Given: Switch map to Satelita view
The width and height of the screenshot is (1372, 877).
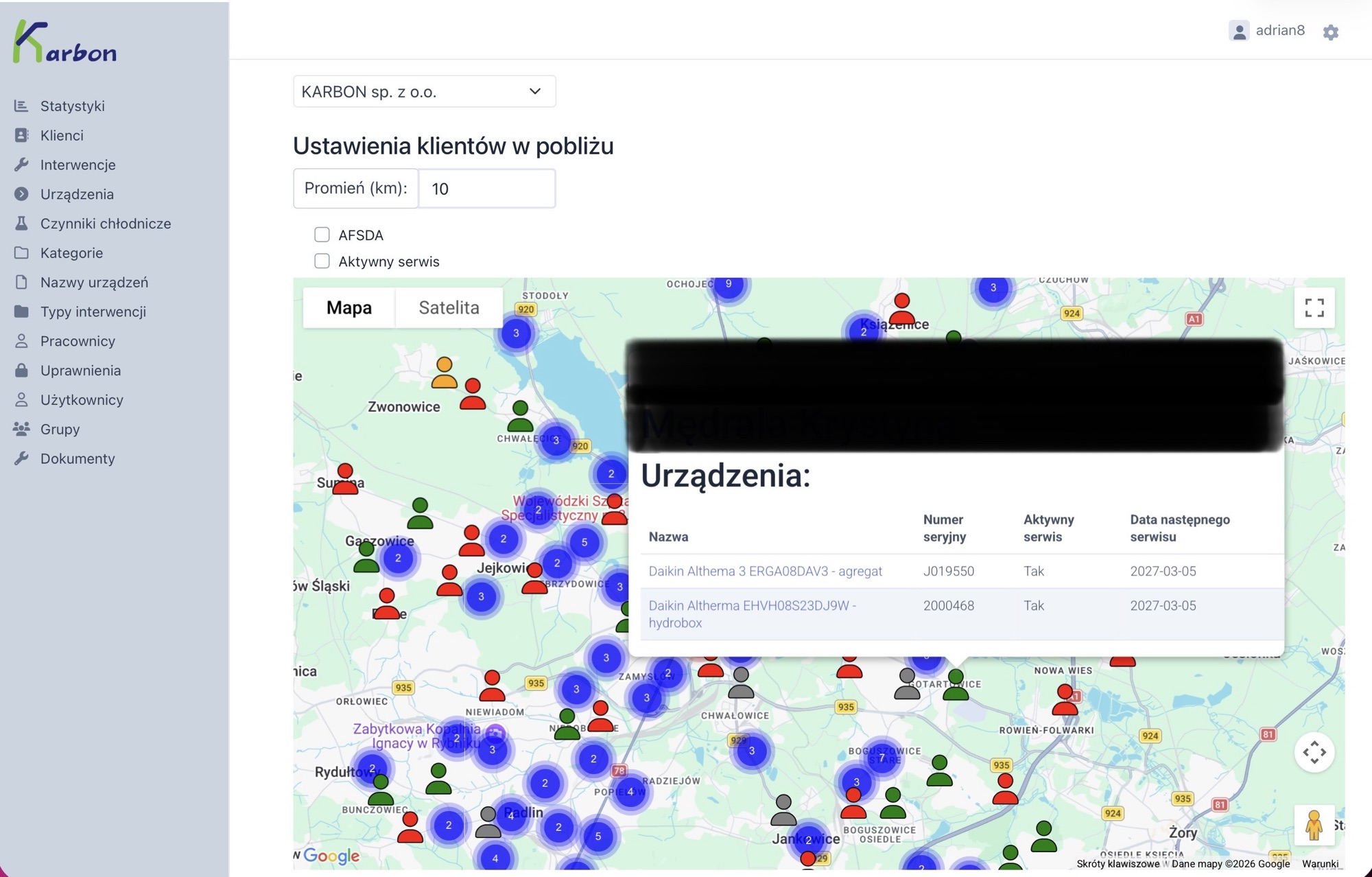Looking at the screenshot, I should coord(449,307).
